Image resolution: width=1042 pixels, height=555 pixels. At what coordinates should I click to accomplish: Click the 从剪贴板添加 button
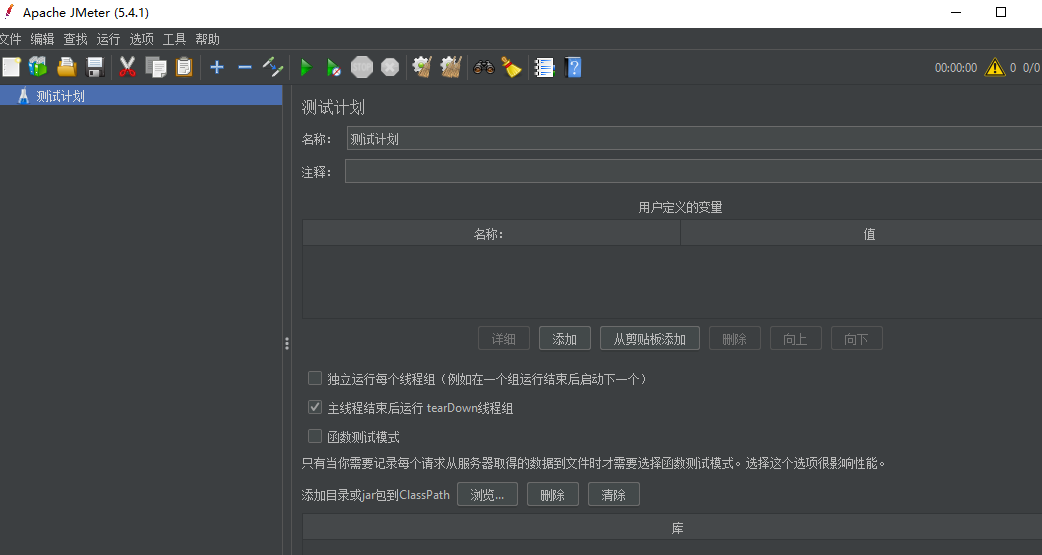tap(650, 338)
